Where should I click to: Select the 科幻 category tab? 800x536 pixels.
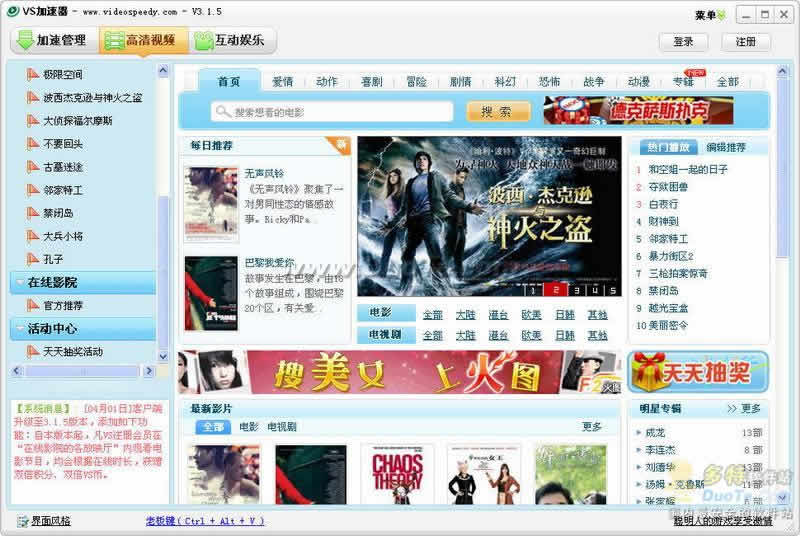505,82
